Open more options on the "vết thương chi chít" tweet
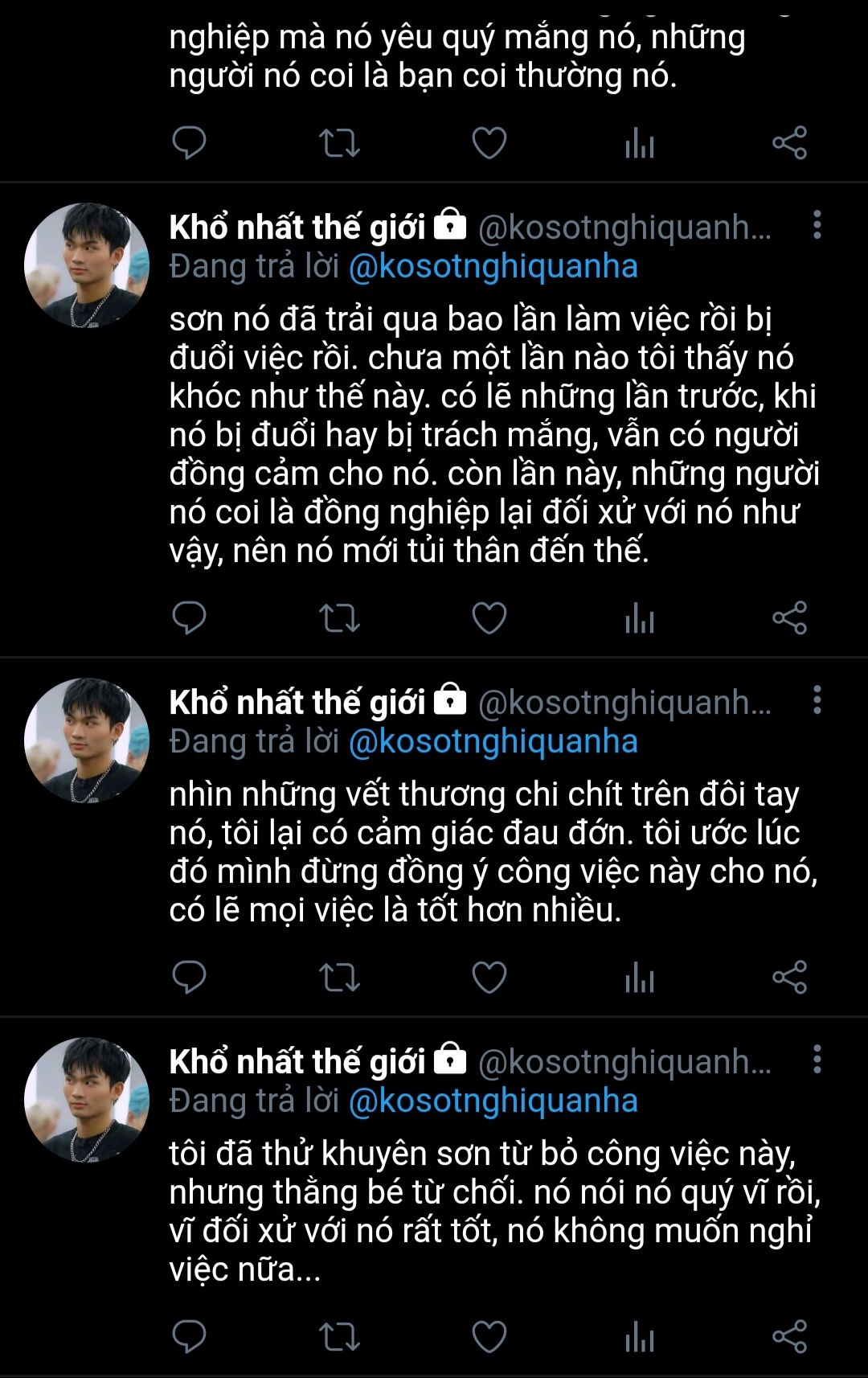868x1378 pixels. (817, 701)
